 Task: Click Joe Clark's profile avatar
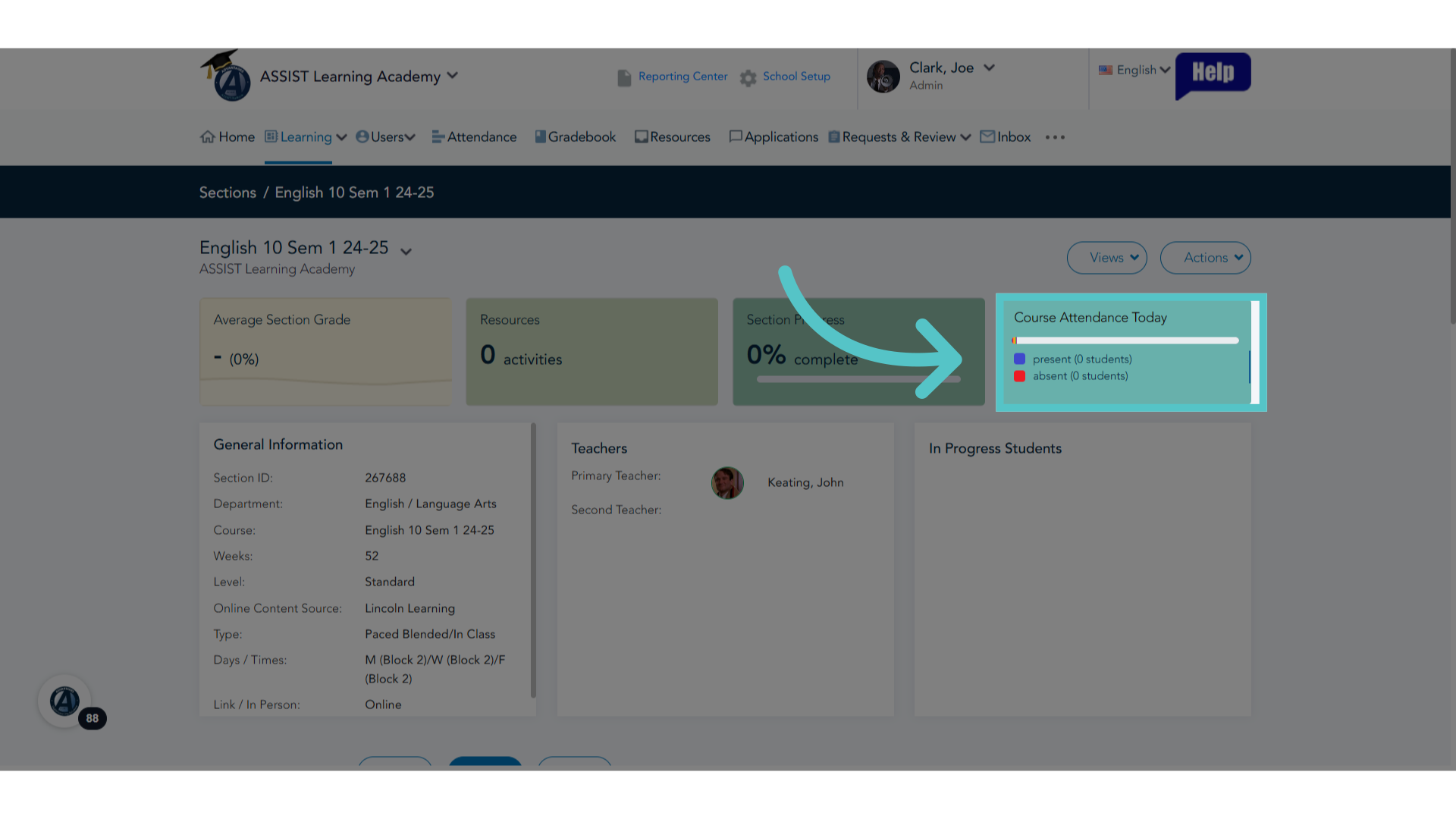[883, 77]
